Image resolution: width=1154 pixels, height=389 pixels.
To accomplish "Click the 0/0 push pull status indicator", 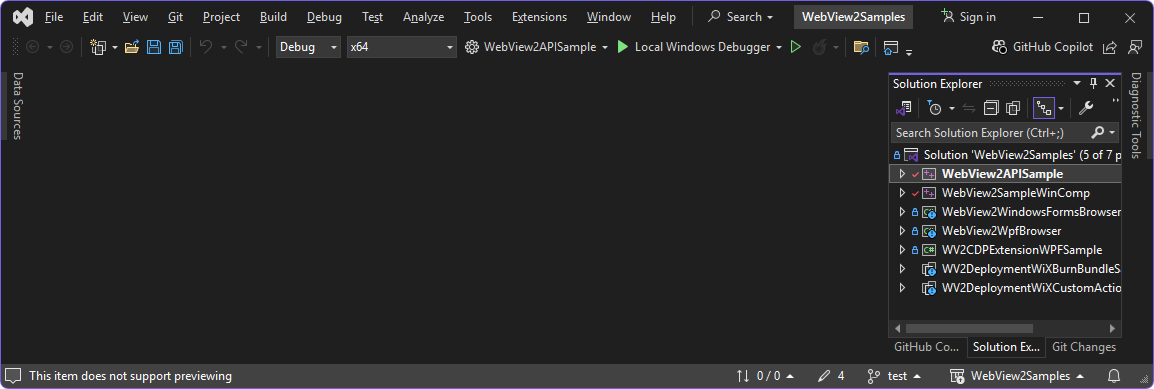I will pos(765,376).
